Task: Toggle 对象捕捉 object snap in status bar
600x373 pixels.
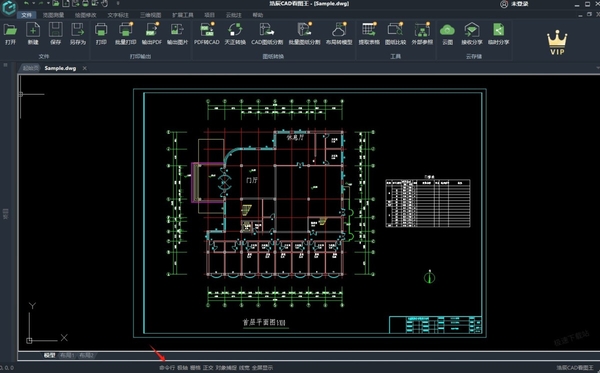Action: [226, 368]
